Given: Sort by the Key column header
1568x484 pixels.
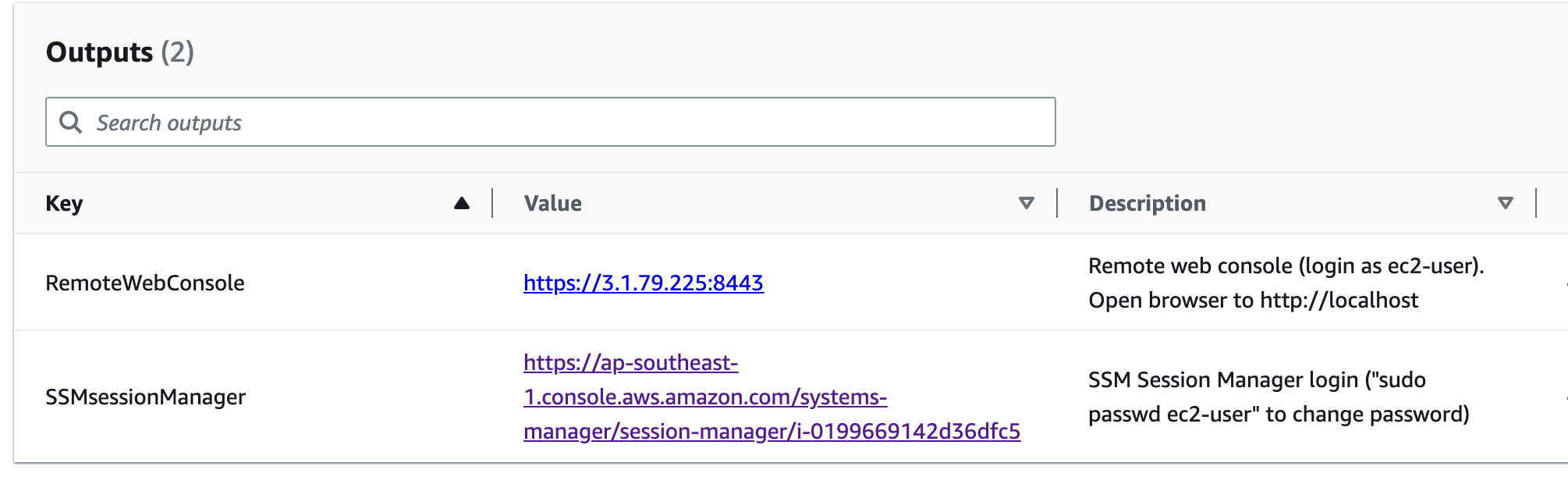Looking at the screenshot, I should point(64,203).
